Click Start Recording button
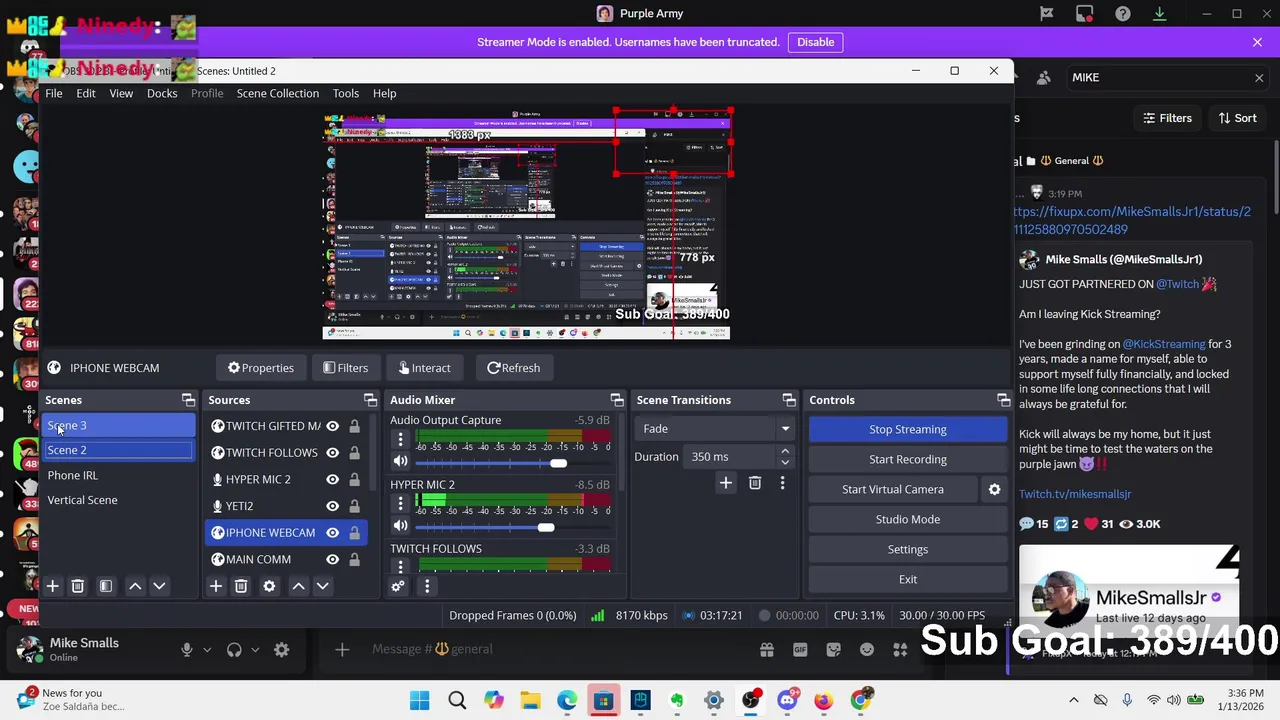The width and height of the screenshot is (1280, 720). pos(908,459)
